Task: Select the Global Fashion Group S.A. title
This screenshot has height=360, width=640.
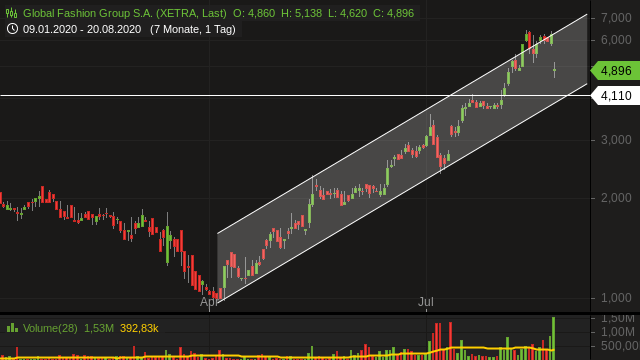Action: (124, 13)
